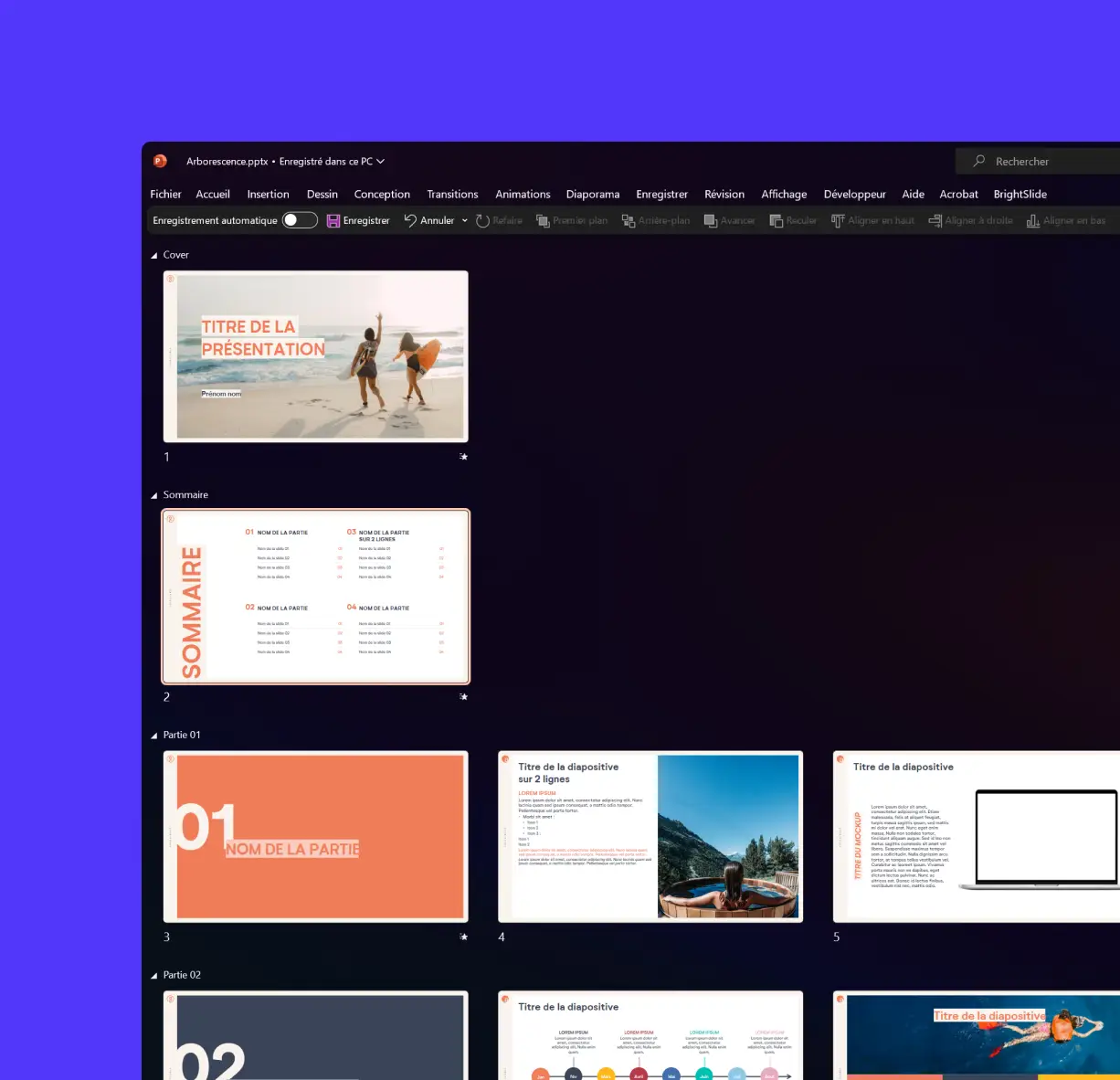
Task: Collapse the Partie 02 section
Action: (154, 976)
